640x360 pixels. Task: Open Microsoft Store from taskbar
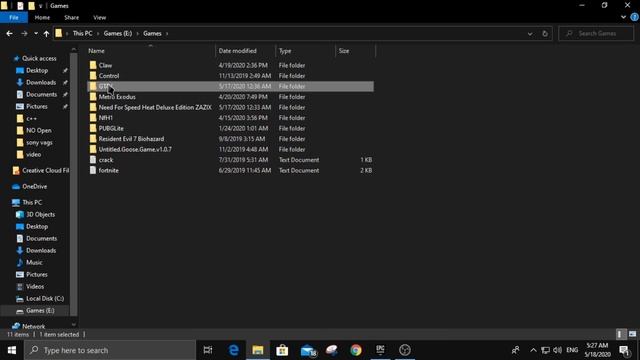[282, 350]
